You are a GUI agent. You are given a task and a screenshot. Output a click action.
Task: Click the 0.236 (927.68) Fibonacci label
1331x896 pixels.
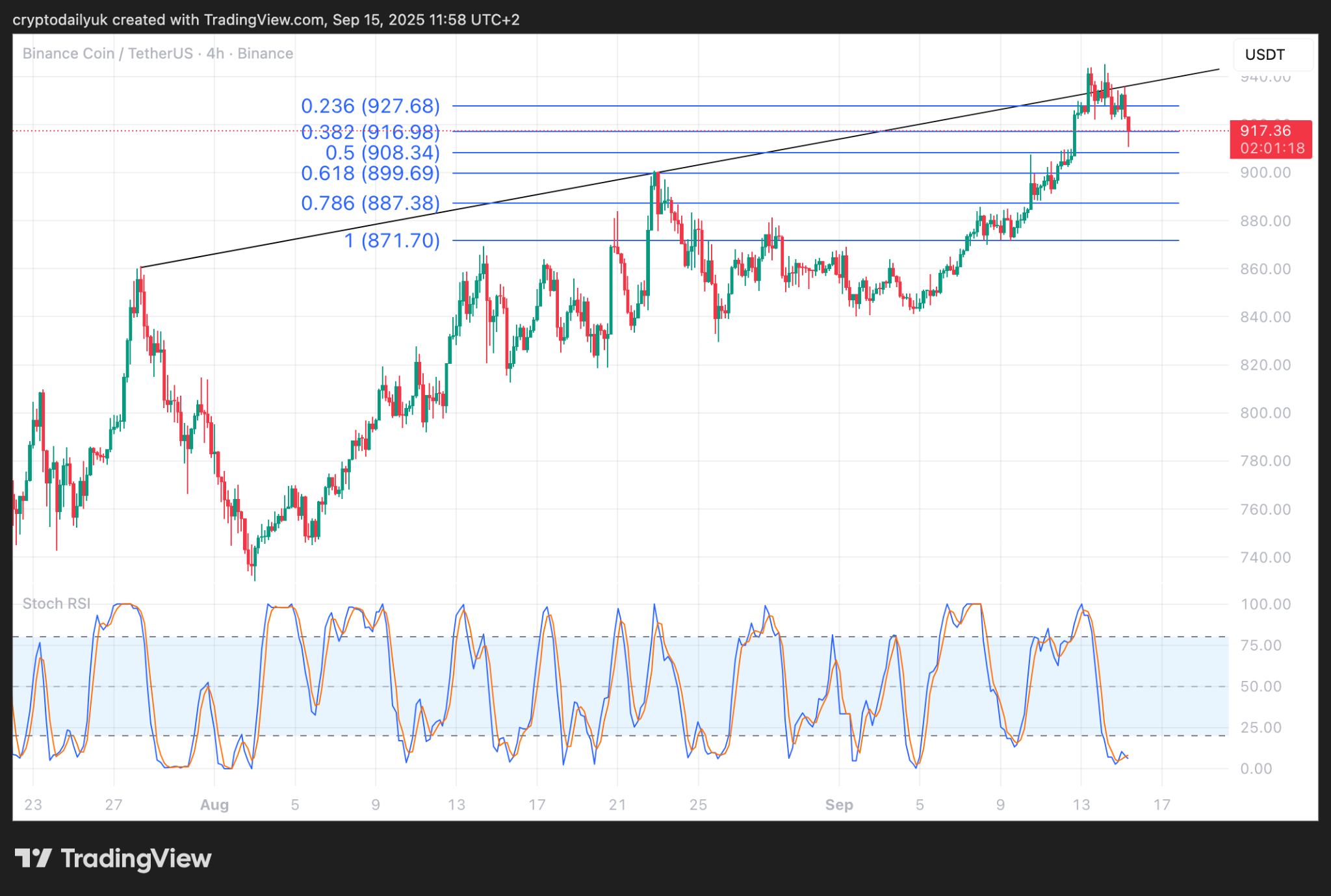pos(370,106)
